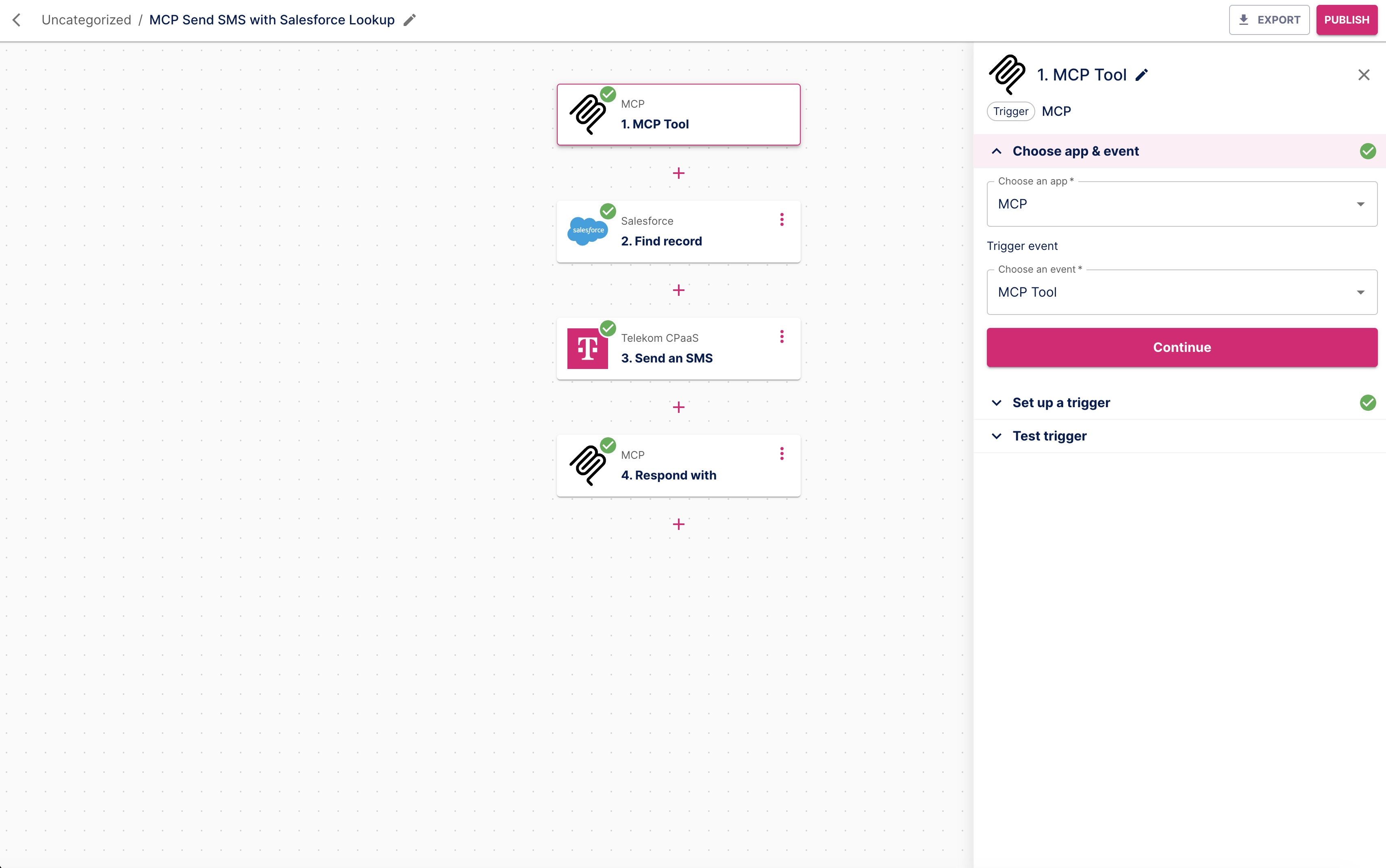This screenshot has height=868, width=1386.
Task: Rename step via pencil next to 1. MCP Tool
Action: [1141, 75]
